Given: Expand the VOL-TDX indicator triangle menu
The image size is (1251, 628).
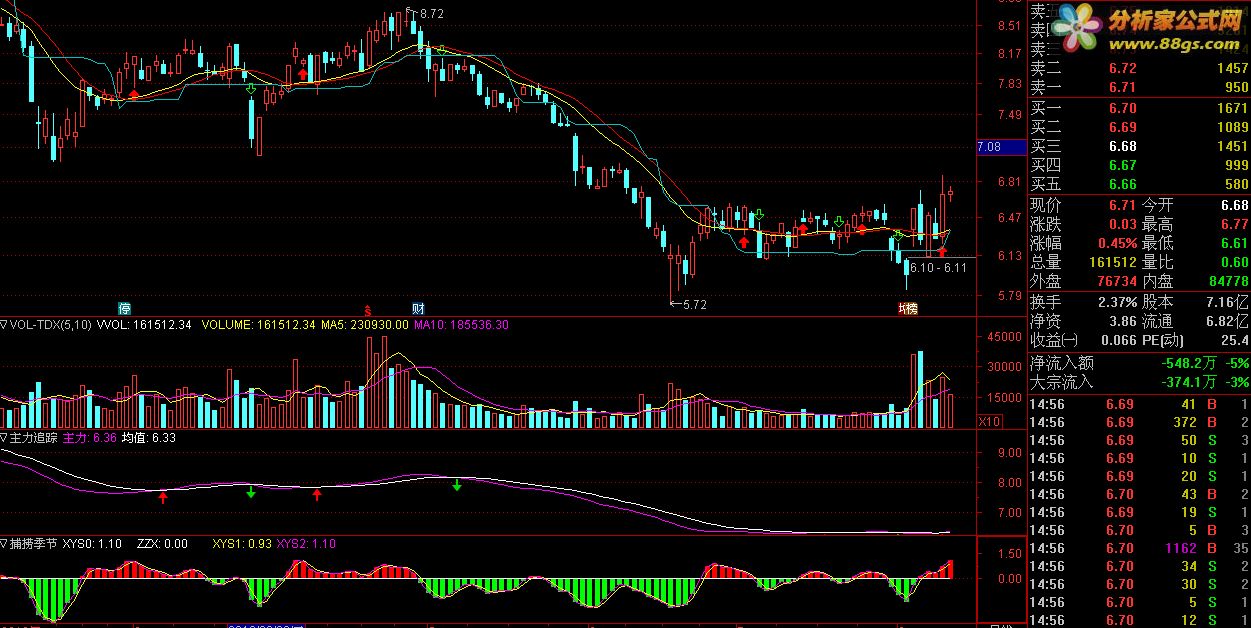Looking at the screenshot, I should pos(5,325).
